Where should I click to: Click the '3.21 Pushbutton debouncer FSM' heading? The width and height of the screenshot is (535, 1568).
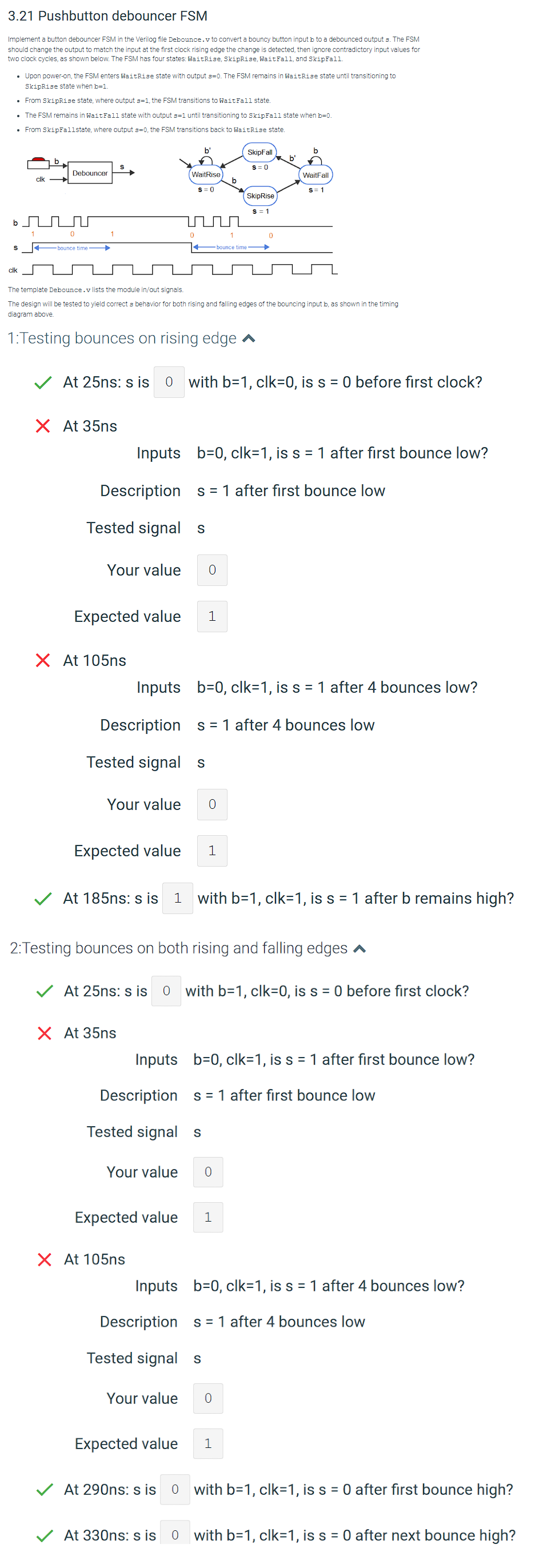(107, 16)
